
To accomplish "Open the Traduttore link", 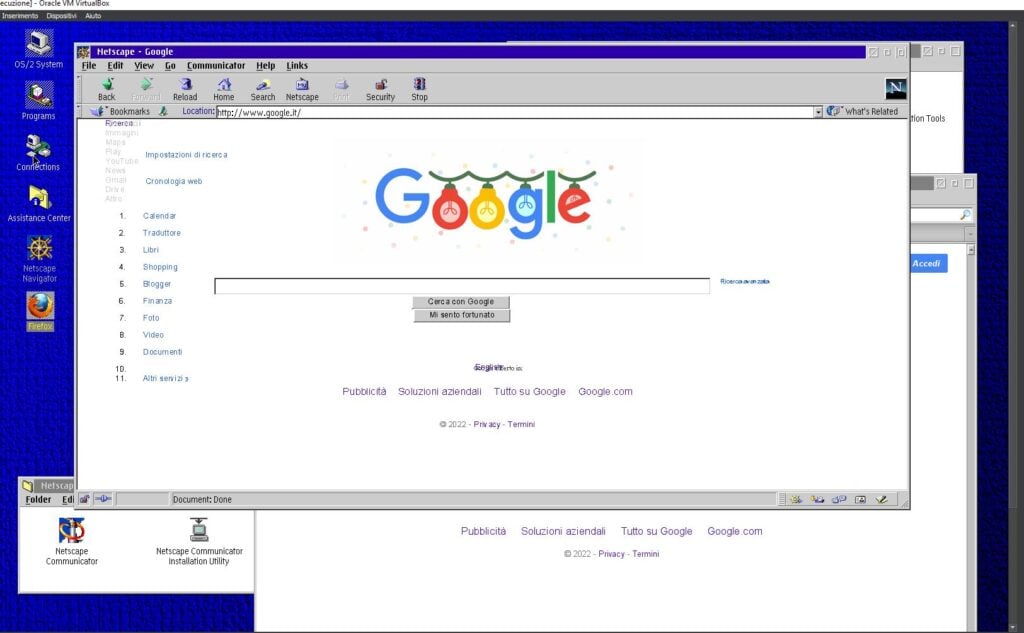I will (162, 233).
